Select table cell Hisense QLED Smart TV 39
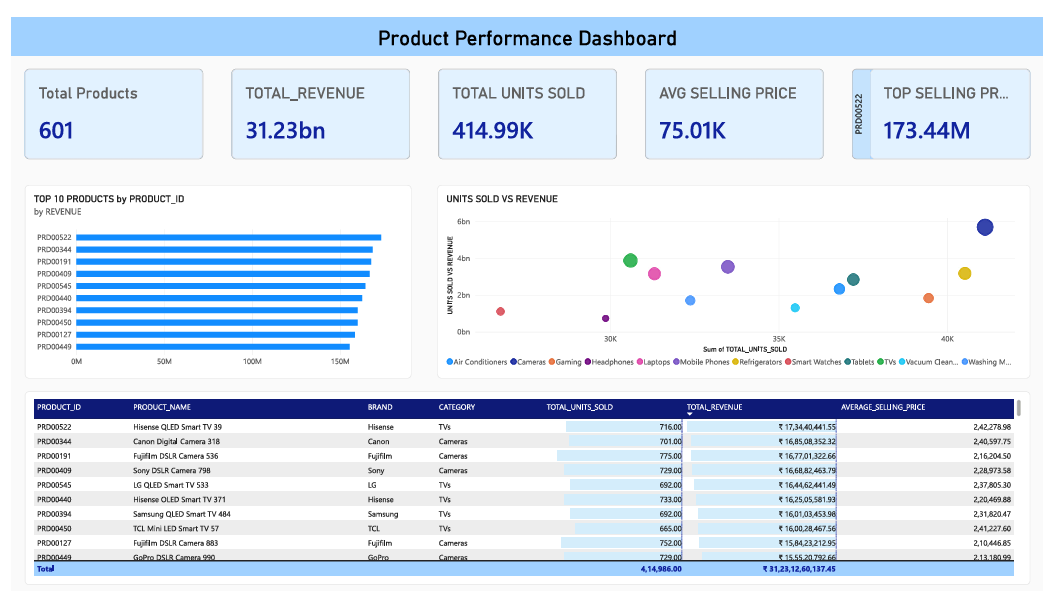This screenshot has height=591, width=1054. [x=177, y=427]
